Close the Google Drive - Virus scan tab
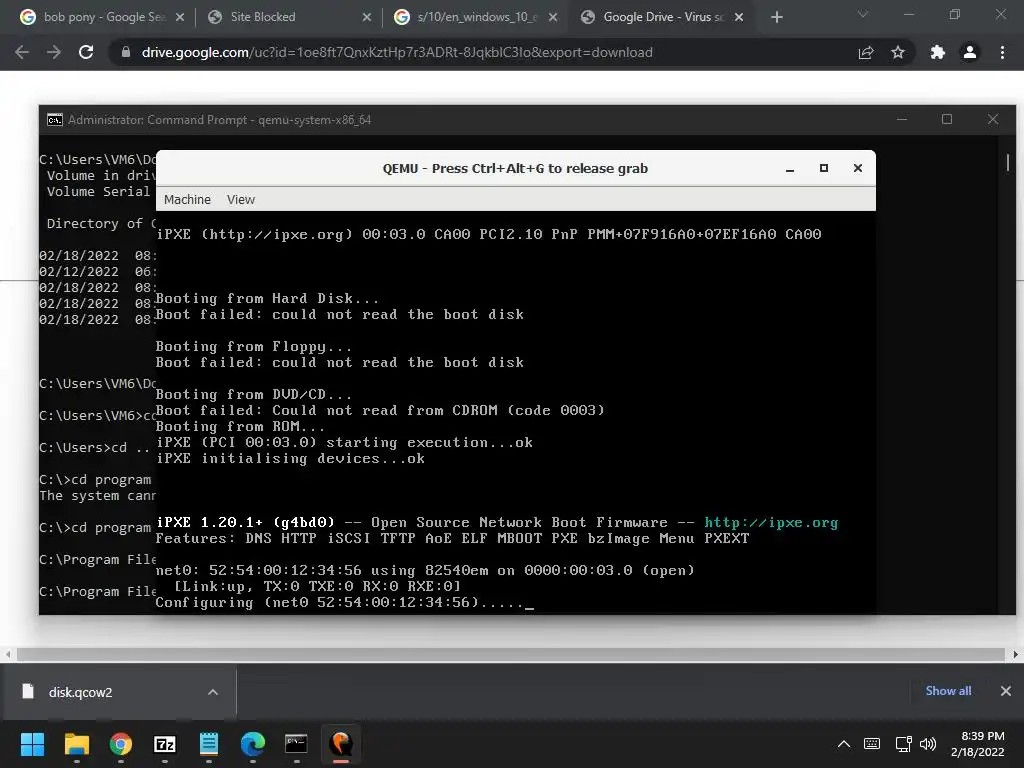Image resolution: width=1024 pixels, height=768 pixels. 739,17
